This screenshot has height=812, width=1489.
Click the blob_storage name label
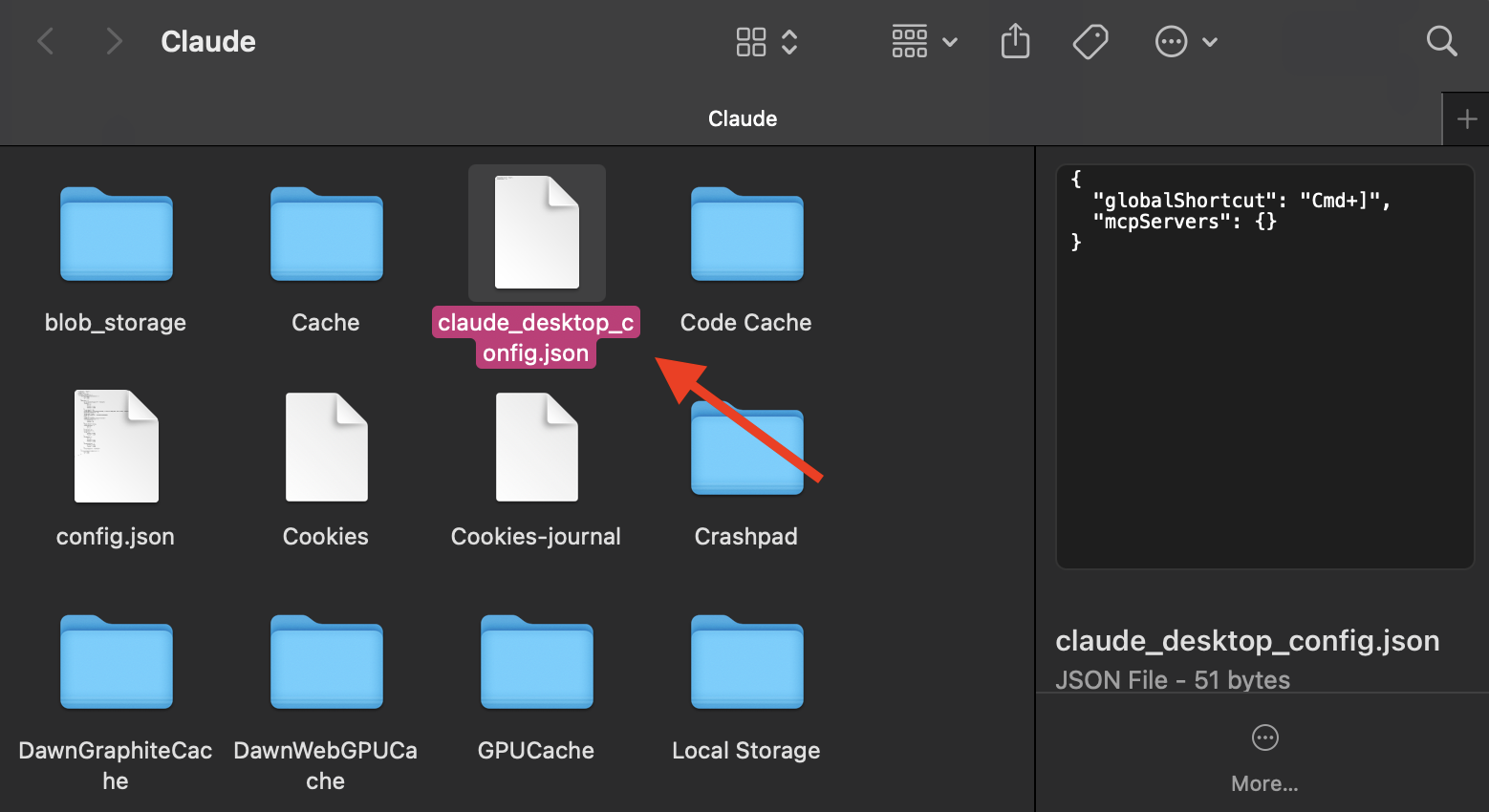coord(116,323)
